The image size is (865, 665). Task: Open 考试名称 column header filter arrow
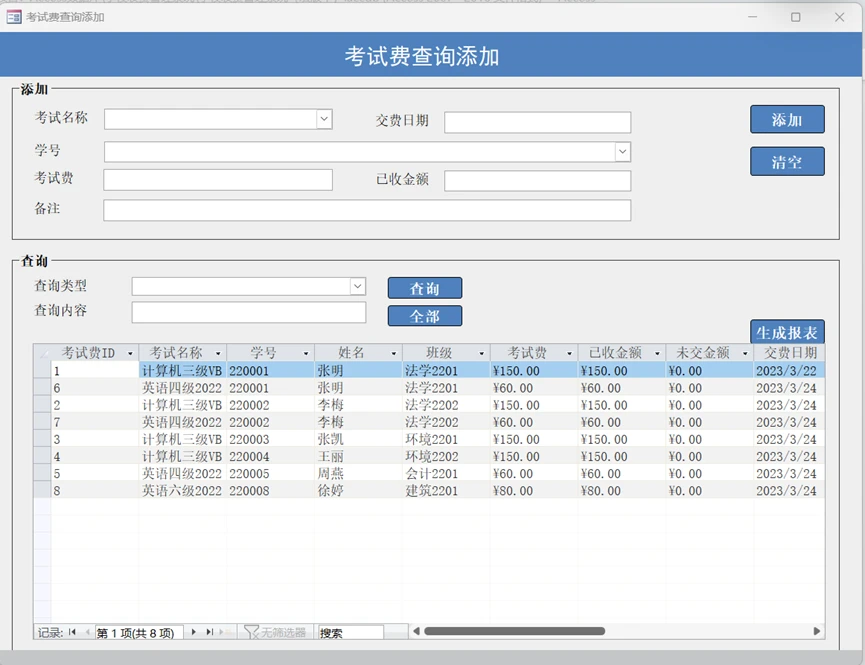pyautogui.click(x=218, y=353)
